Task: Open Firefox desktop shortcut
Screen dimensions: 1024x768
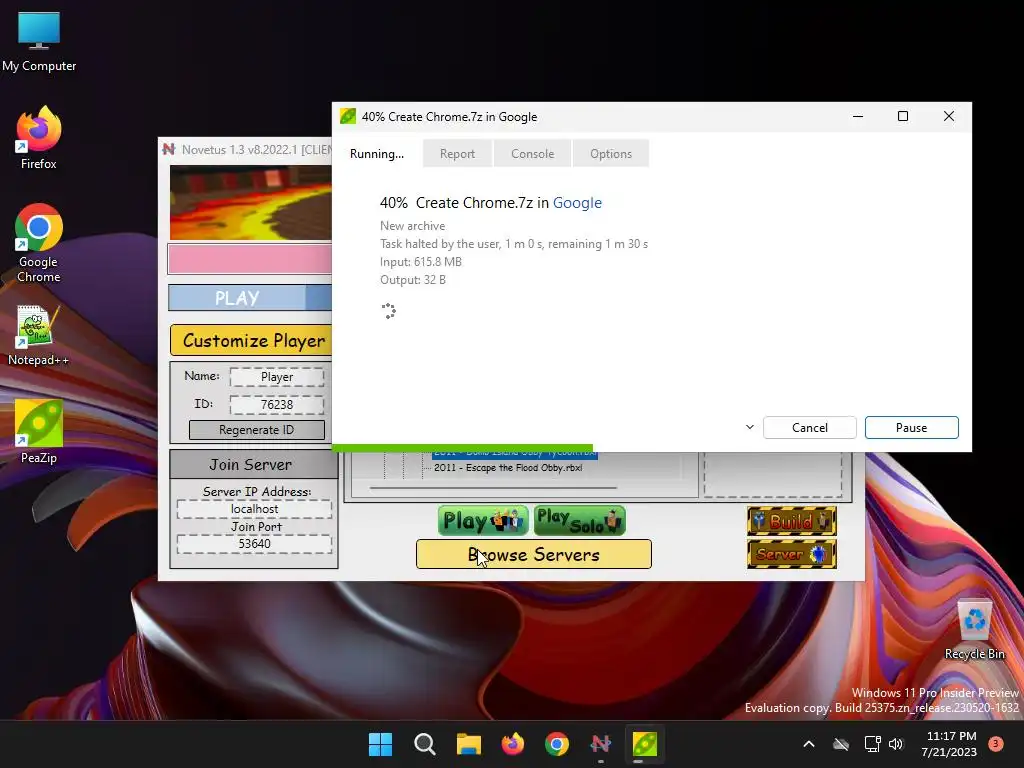Action: 39,138
